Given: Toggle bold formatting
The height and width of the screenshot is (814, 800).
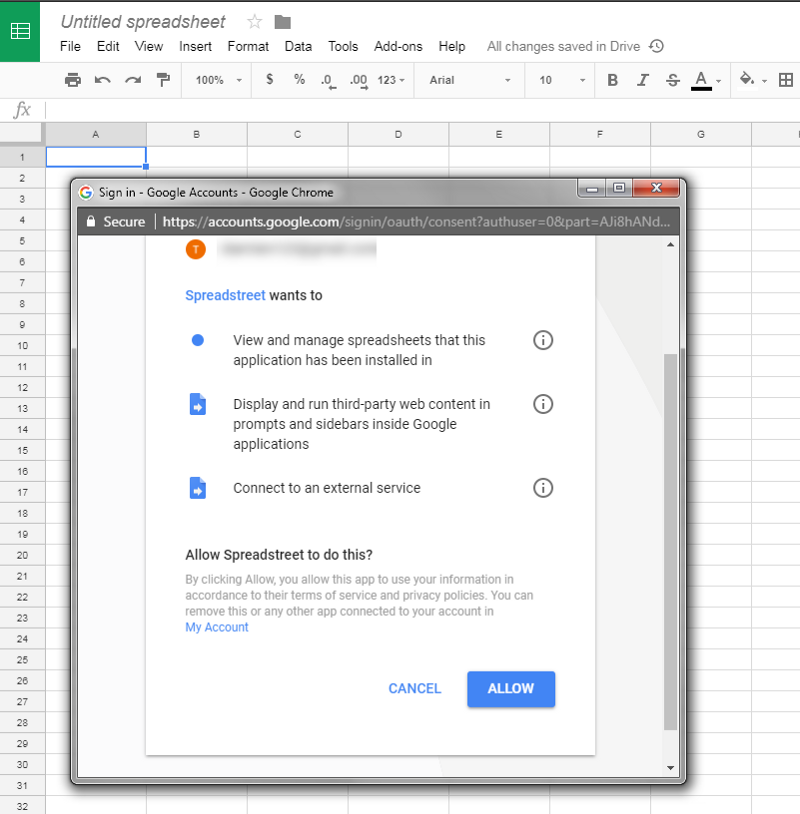Looking at the screenshot, I should [x=613, y=80].
